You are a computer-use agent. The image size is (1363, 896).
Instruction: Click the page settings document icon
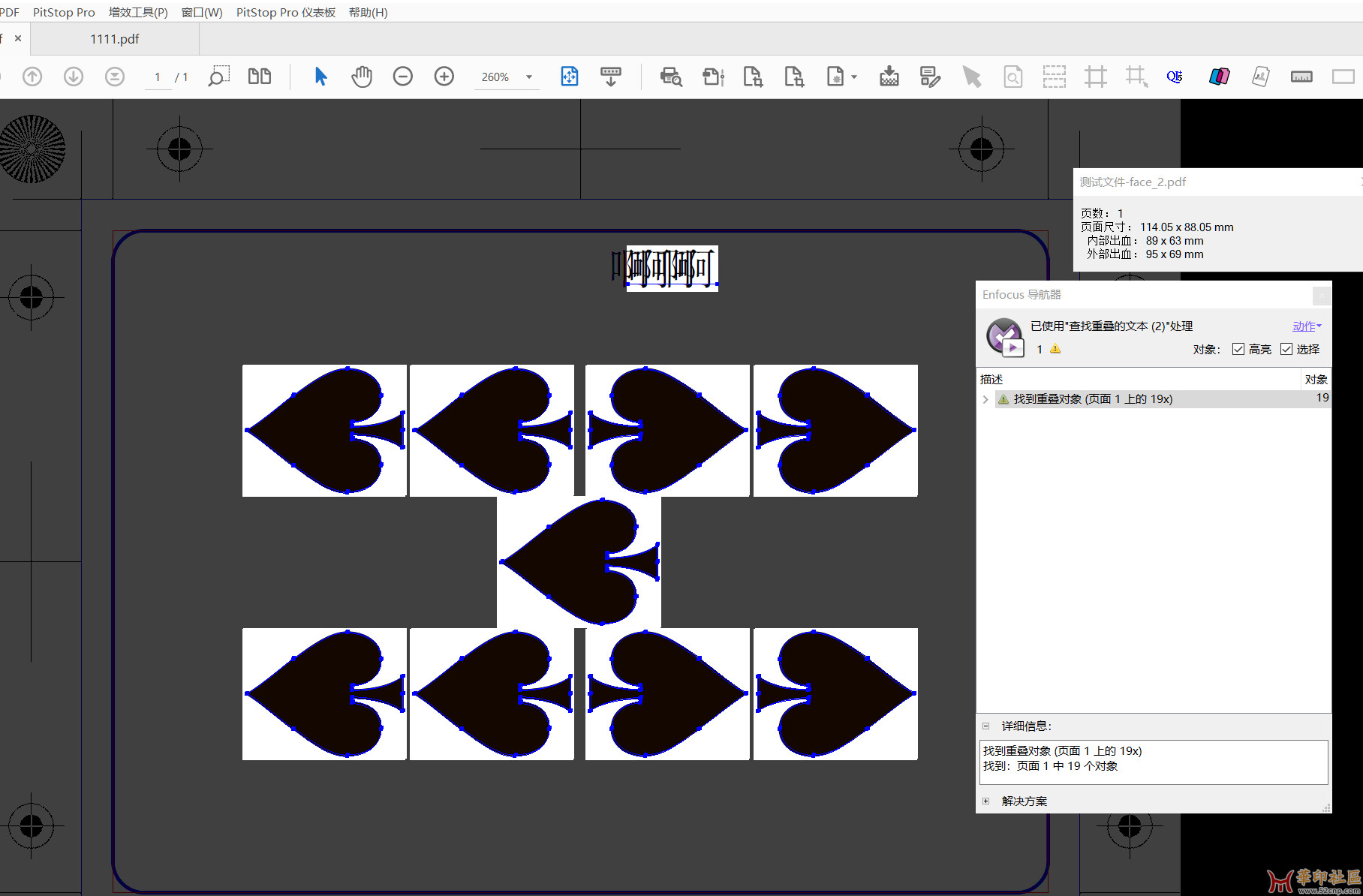pyautogui.click(x=835, y=77)
